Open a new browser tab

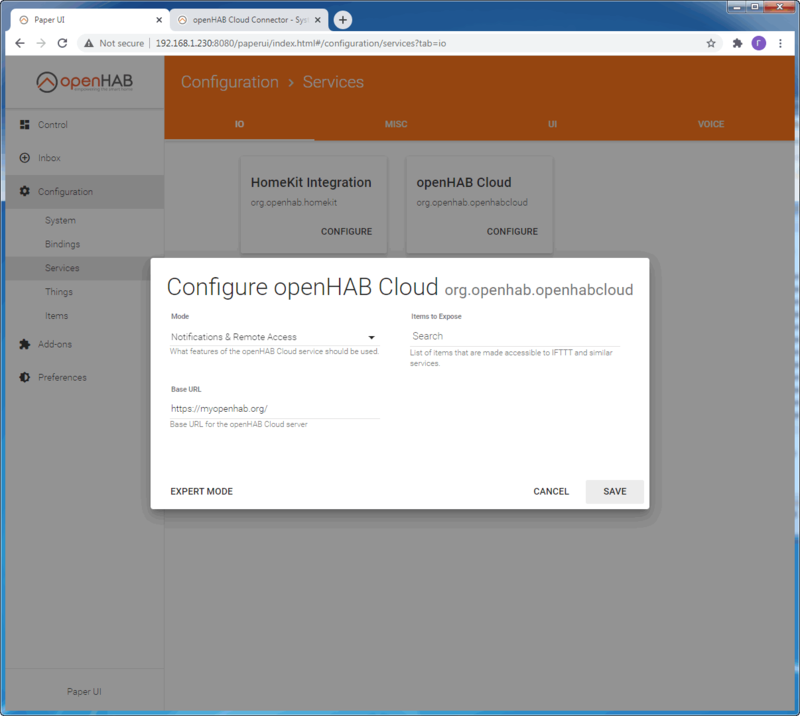[x=343, y=20]
